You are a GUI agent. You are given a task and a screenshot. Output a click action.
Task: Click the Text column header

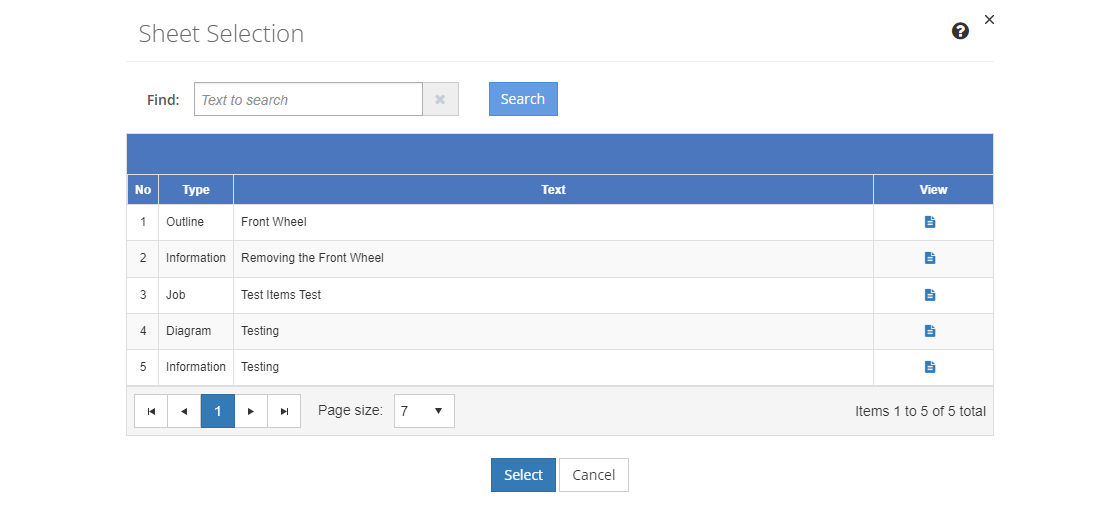(x=554, y=189)
